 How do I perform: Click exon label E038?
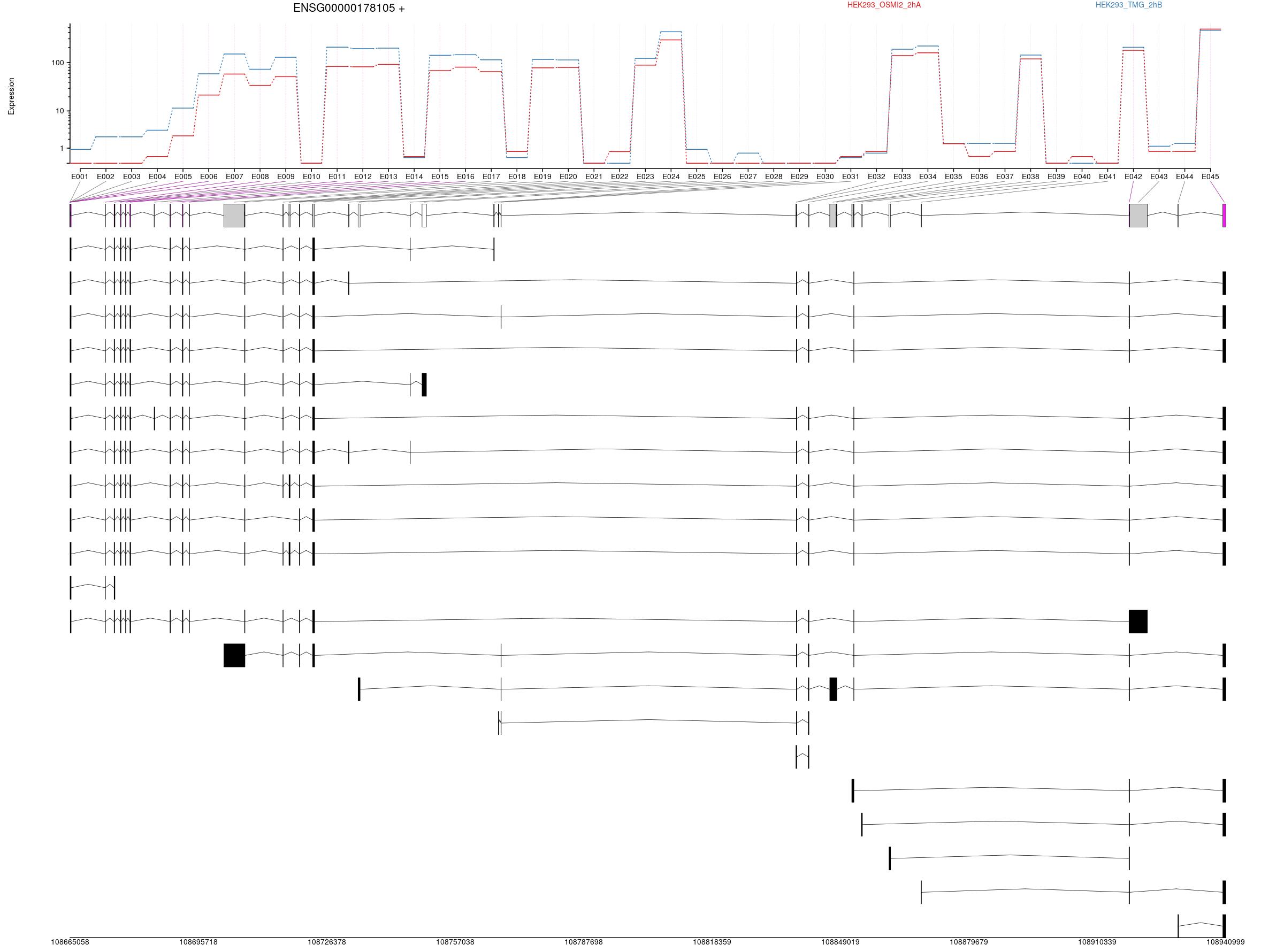pos(1030,177)
